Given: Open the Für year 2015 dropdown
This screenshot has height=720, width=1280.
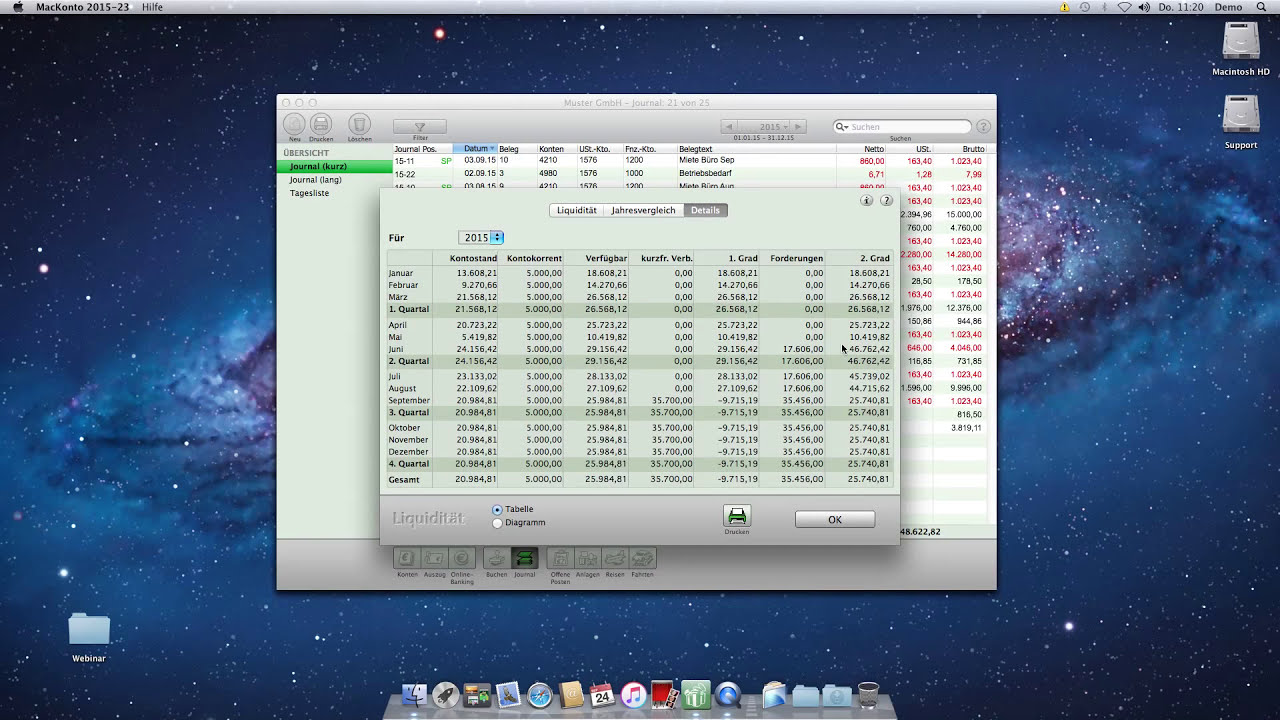Looking at the screenshot, I should (x=481, y=238).
